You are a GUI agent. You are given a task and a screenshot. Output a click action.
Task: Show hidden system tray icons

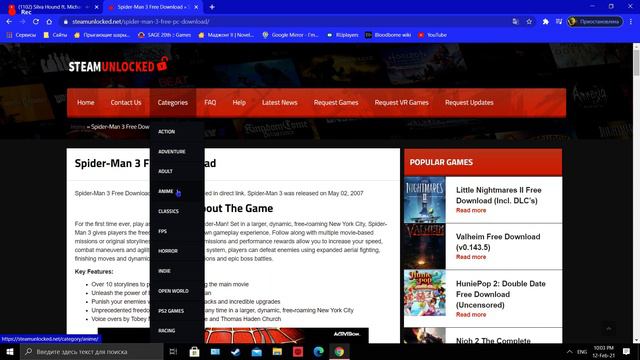(x=569, y=351)
